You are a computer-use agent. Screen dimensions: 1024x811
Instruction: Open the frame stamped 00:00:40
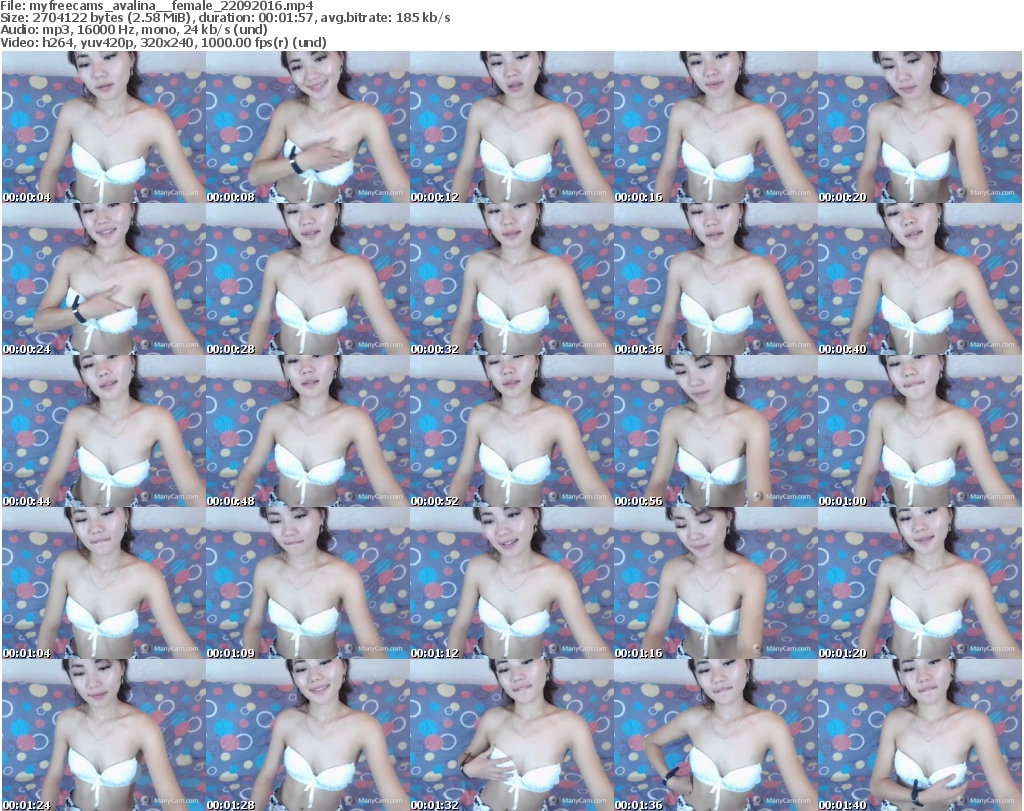(x=920, y=279)
